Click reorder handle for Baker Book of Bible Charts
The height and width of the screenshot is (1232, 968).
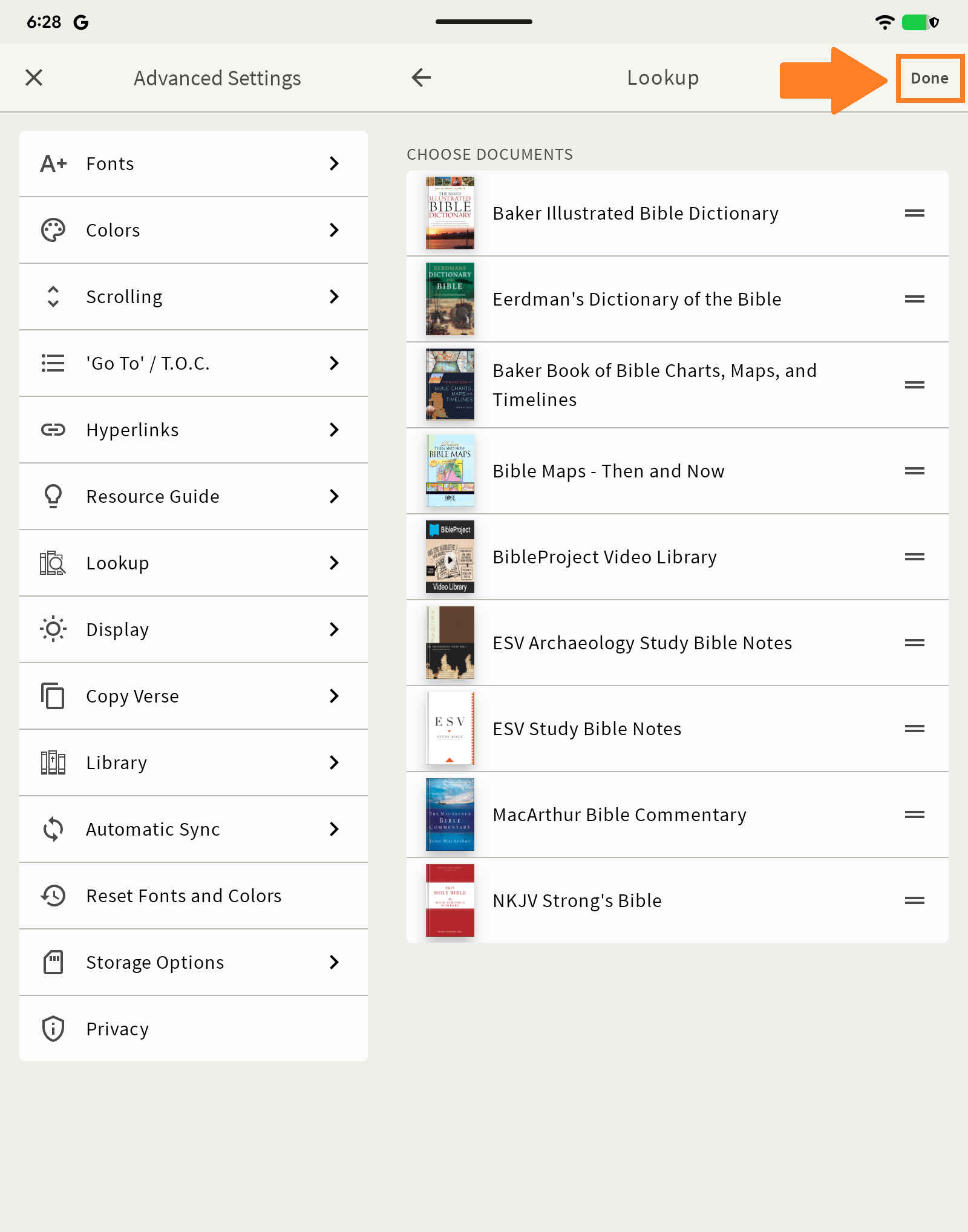[915, 385]
